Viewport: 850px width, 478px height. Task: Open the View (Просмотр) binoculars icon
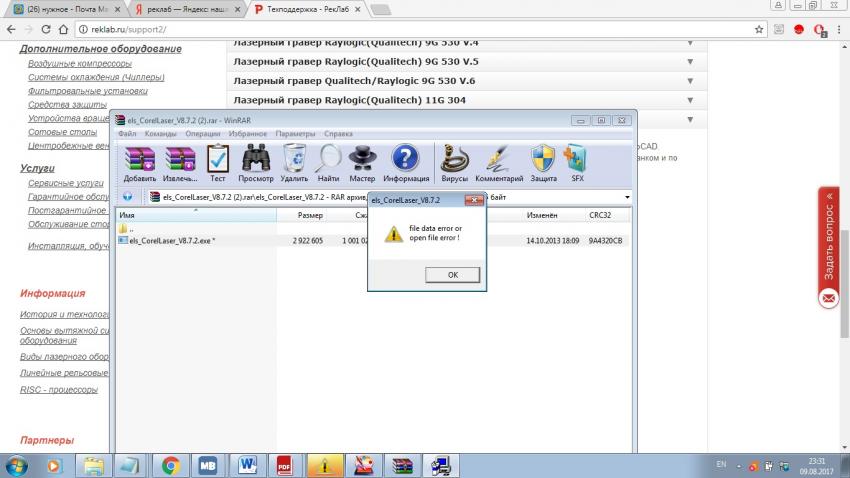click(x=255, y=161)
